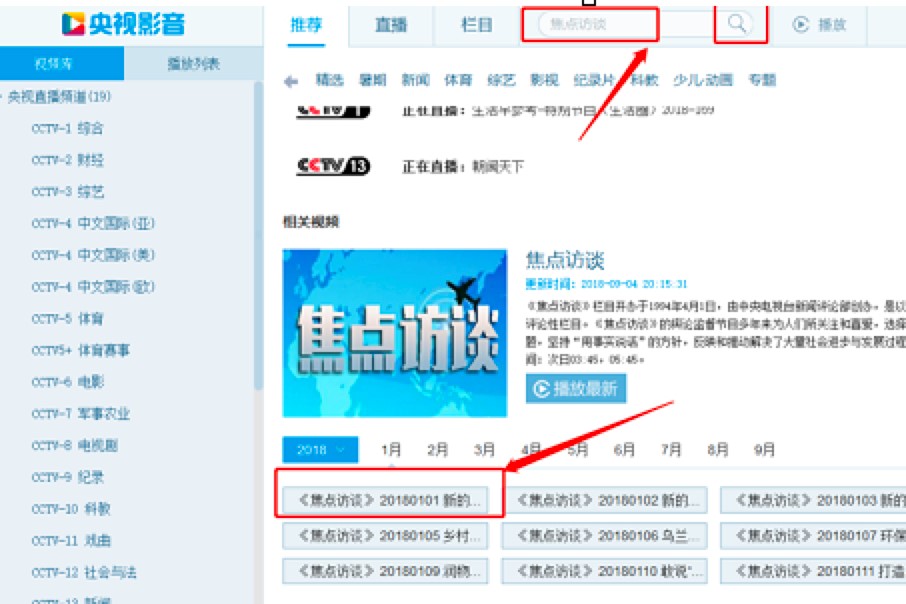Viewport: 906px width, 604px height.
Task: Select the 暑期 category
Action: [372, 80]
